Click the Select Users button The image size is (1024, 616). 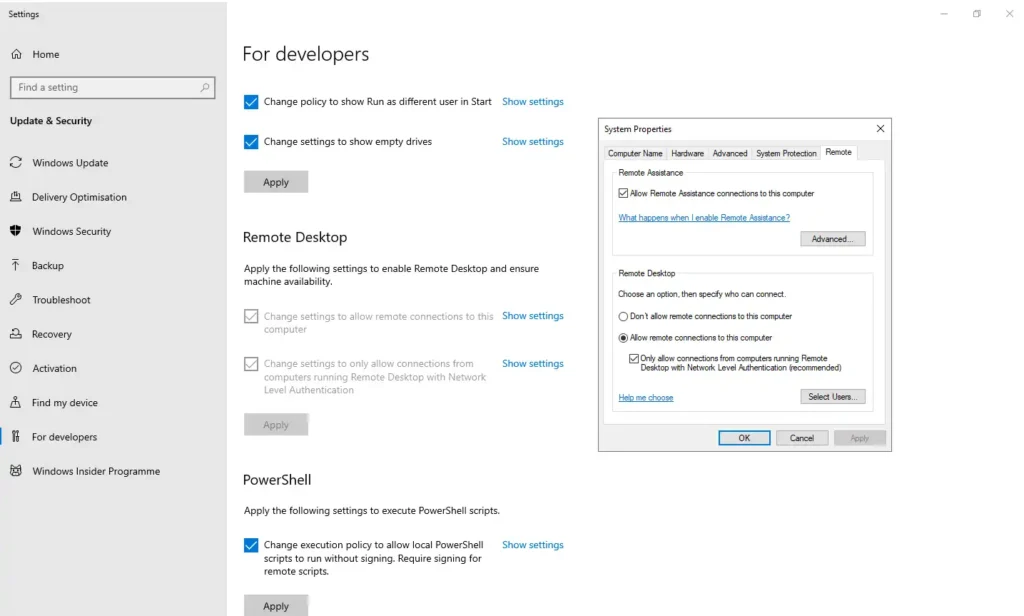(x=832, y=397)
